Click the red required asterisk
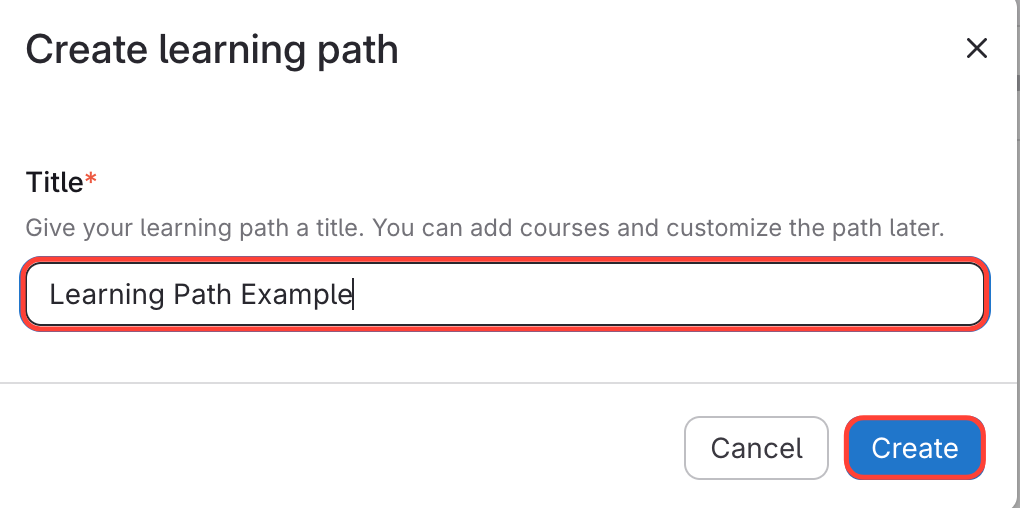The image size is (1020, 508). 91,180
